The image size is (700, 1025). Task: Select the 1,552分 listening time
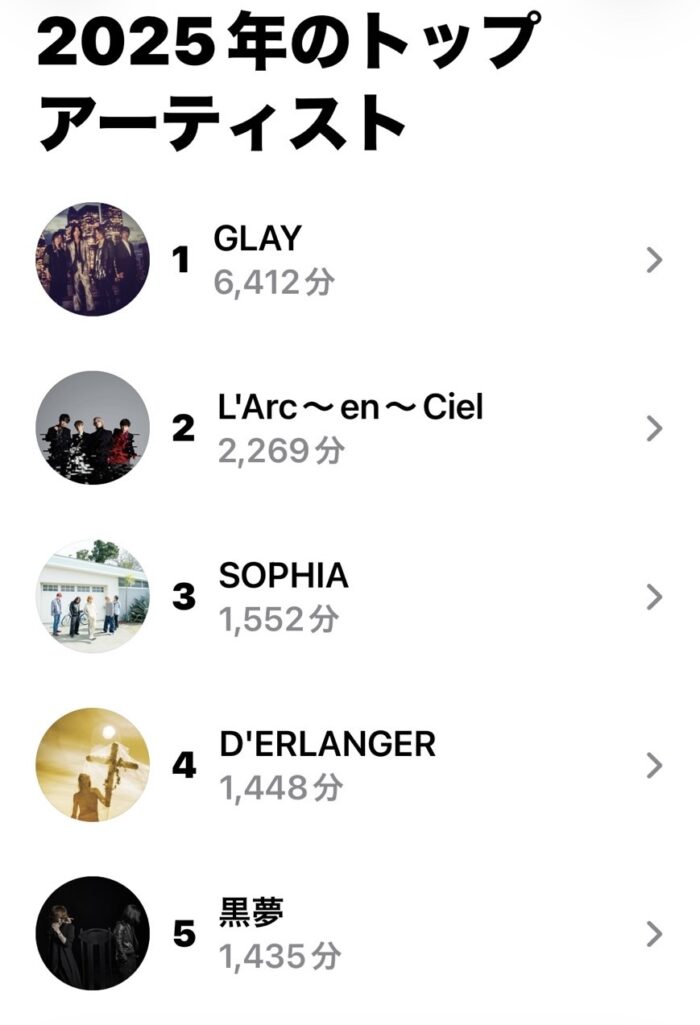tap(278, 620)
